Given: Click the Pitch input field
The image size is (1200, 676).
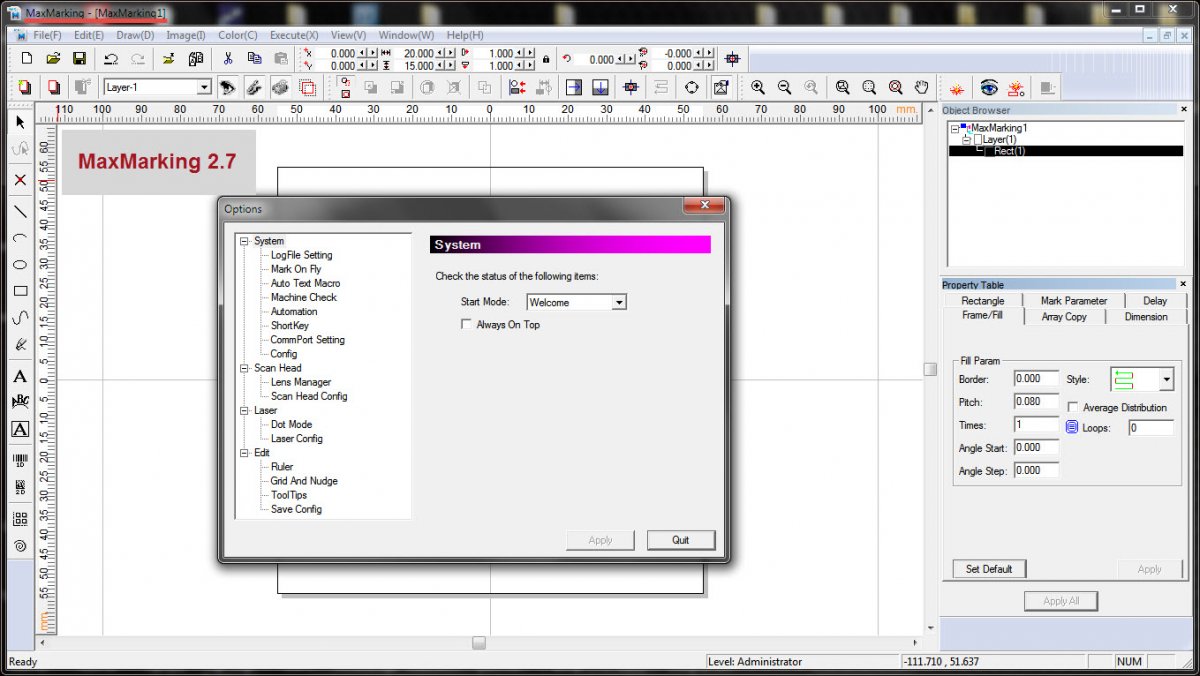Looking at the screenshot, I should [x=1036, y=402].
